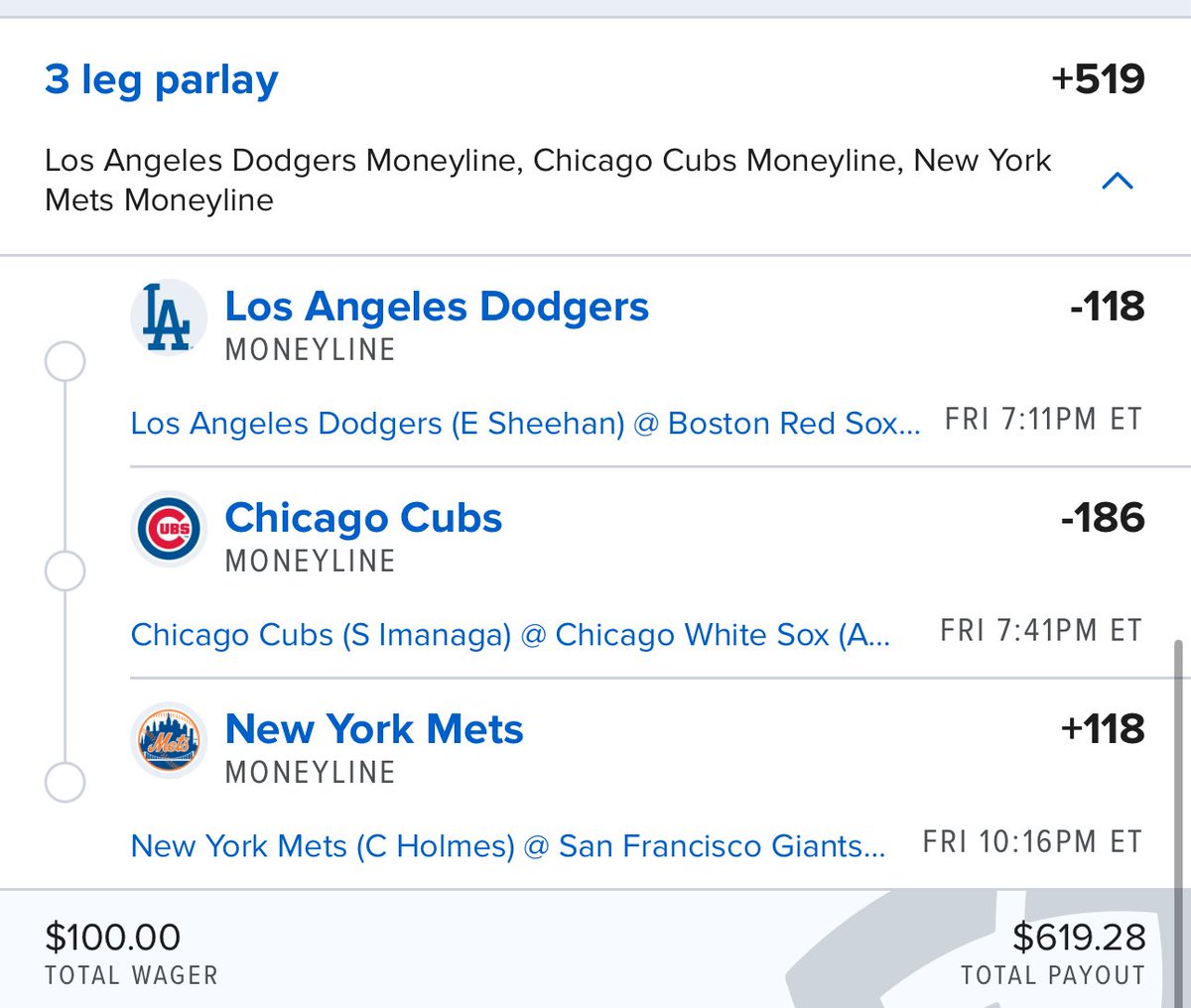Click the +519 parlay odds
Screen dimensions: 1191x1008
pos(1098,78)
